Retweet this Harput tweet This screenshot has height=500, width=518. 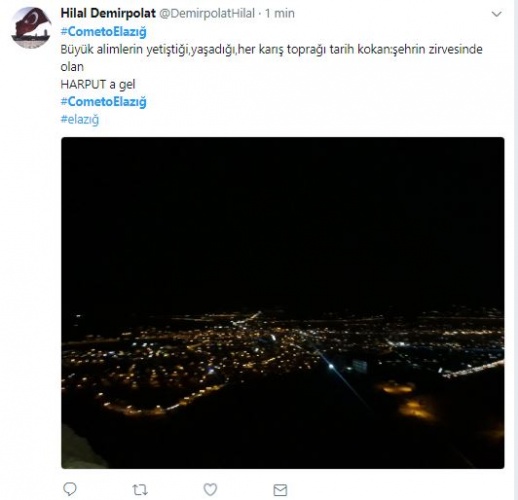(x=140, y=490)
